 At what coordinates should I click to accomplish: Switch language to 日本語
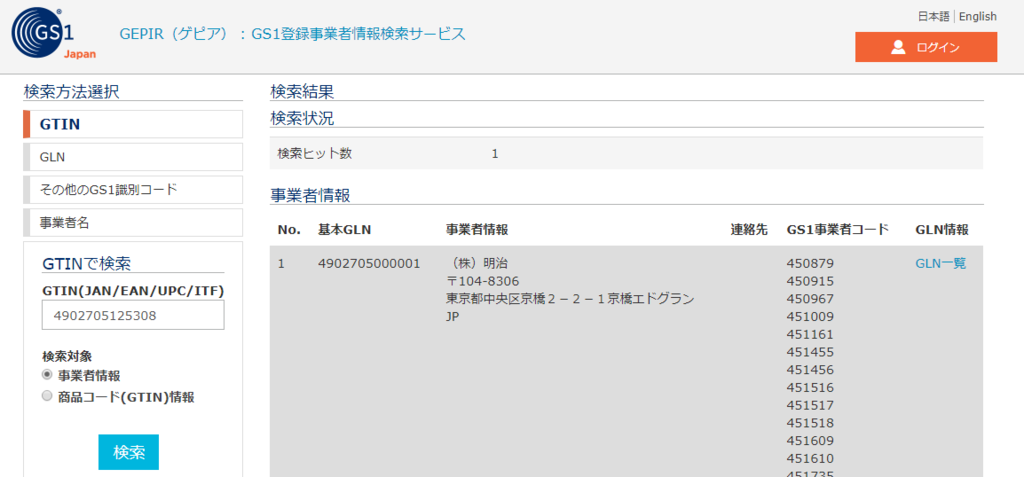click(933, 16)
